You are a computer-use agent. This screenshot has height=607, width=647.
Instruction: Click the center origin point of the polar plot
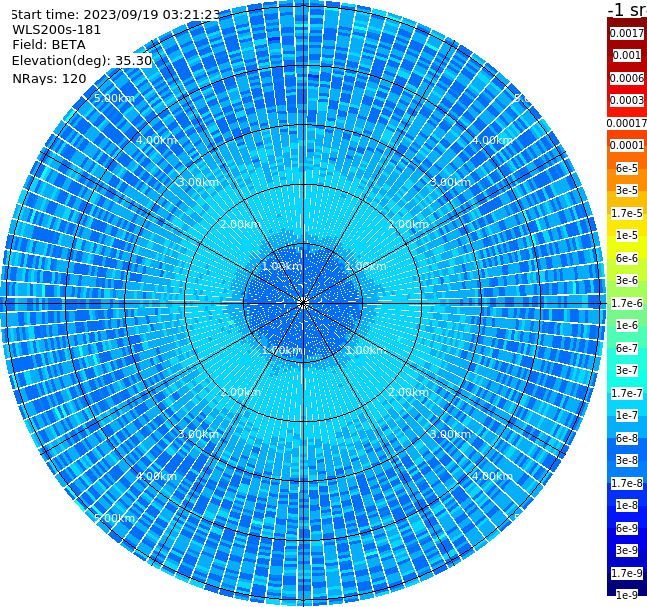303,303
